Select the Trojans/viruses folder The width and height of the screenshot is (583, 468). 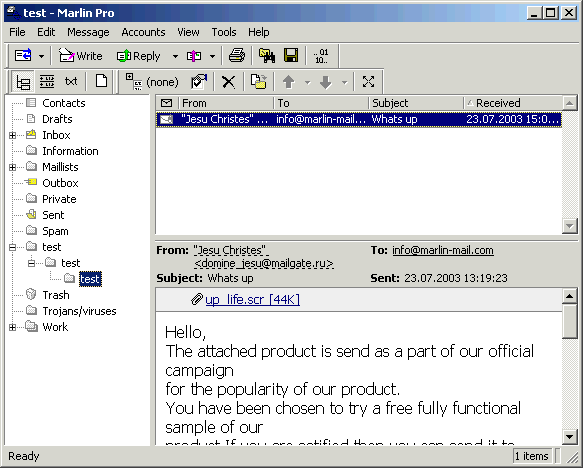click(79, 311)
